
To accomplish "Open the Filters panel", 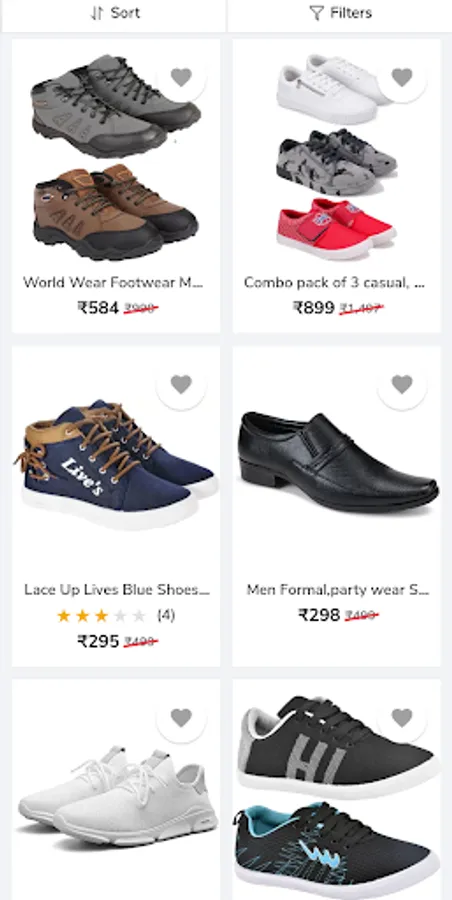I will [x=340, y=13].
